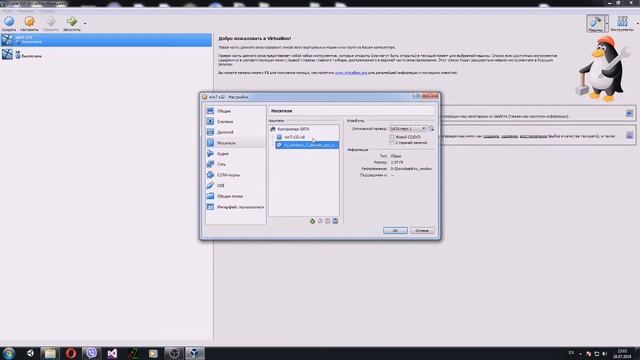Toggle the С горячей заменой hot-plug checkbox

[391, 143]
